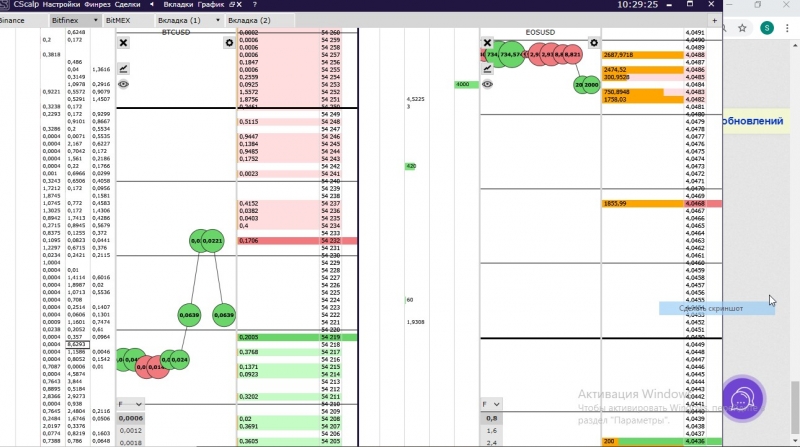Click the EOSUSD instrument title
The width and height of the screenshot is (800, 447).
click(540, 32)
